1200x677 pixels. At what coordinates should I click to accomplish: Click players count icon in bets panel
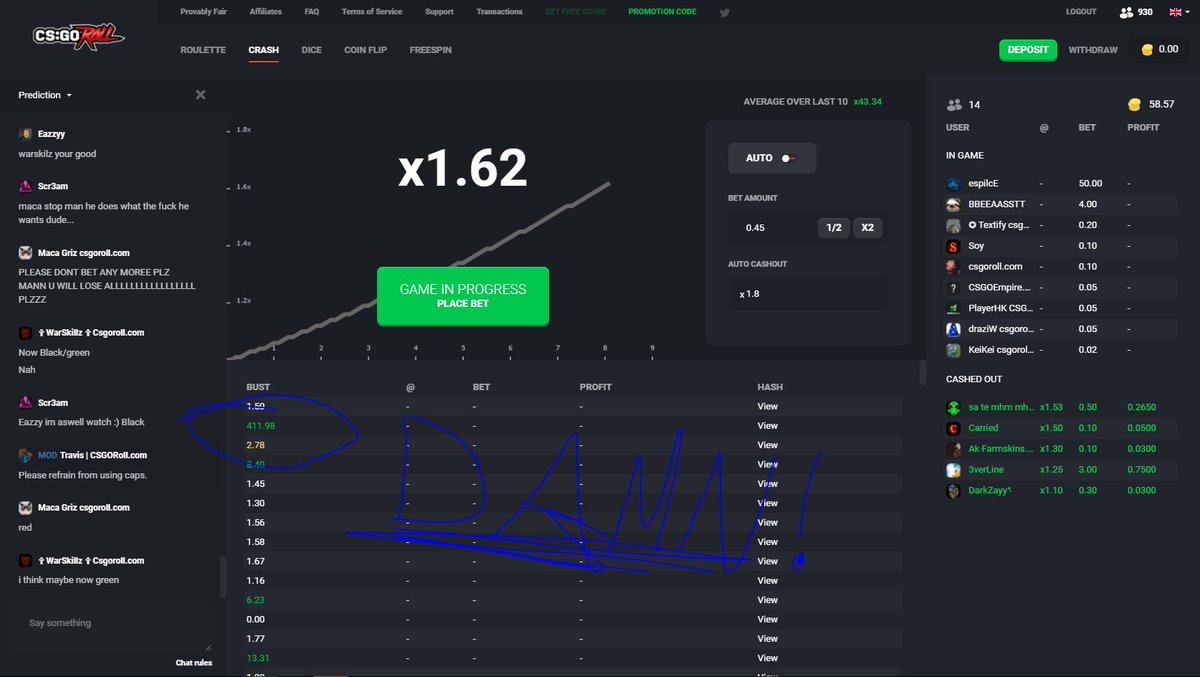coord(954,105)
